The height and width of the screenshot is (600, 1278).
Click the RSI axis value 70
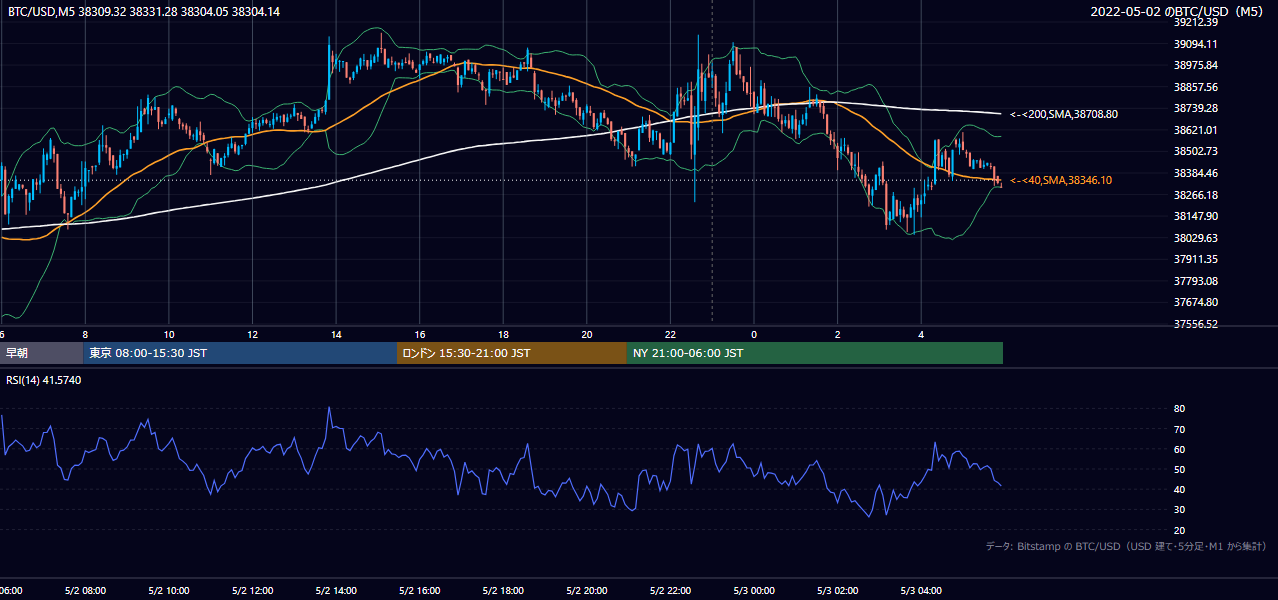coord(1180,429)
